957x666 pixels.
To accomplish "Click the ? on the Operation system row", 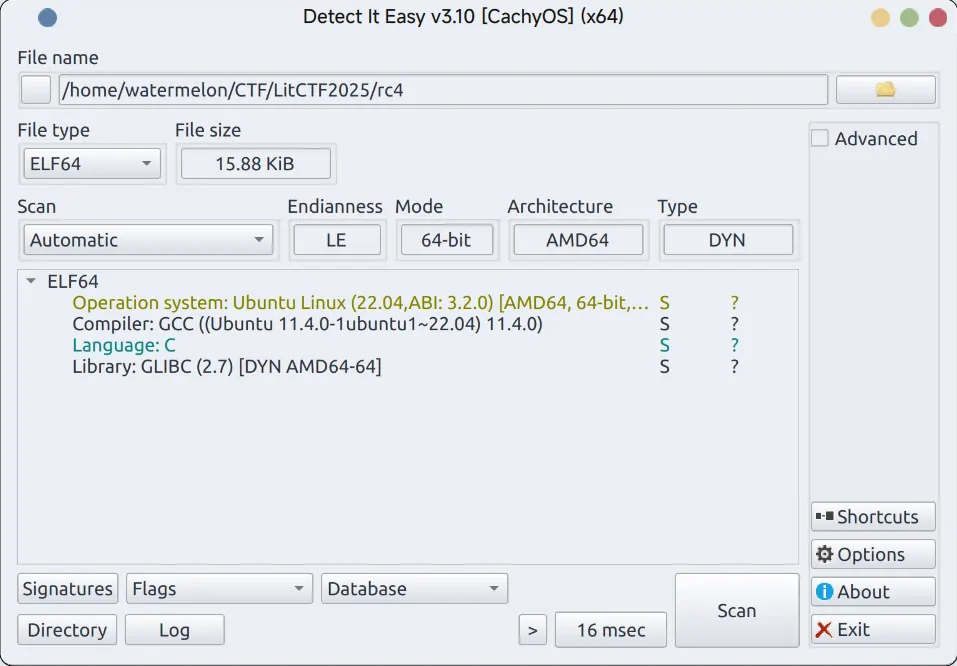I will tap(735, 303).
